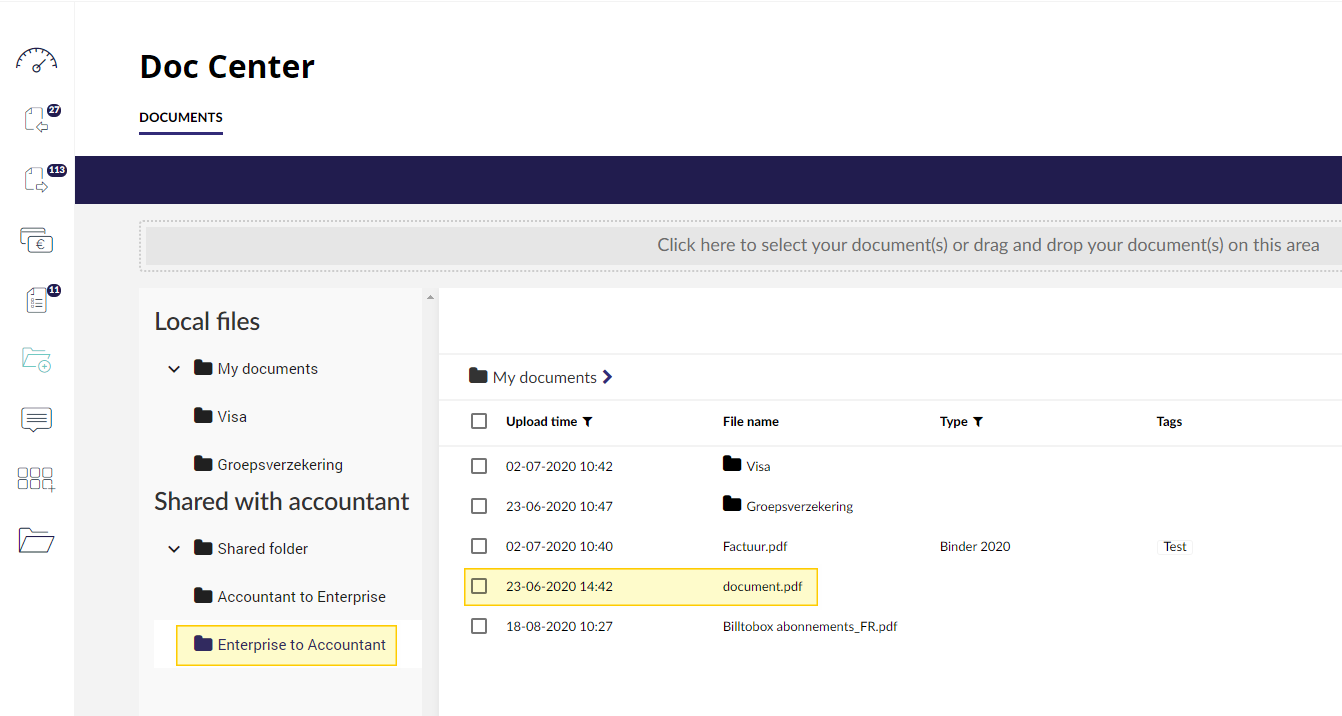Image resolution: width=1342 pixels, height=716 pixels.
Task: Click the Groepsverzekering folder icon in tree
Action: tap(203, 463)
